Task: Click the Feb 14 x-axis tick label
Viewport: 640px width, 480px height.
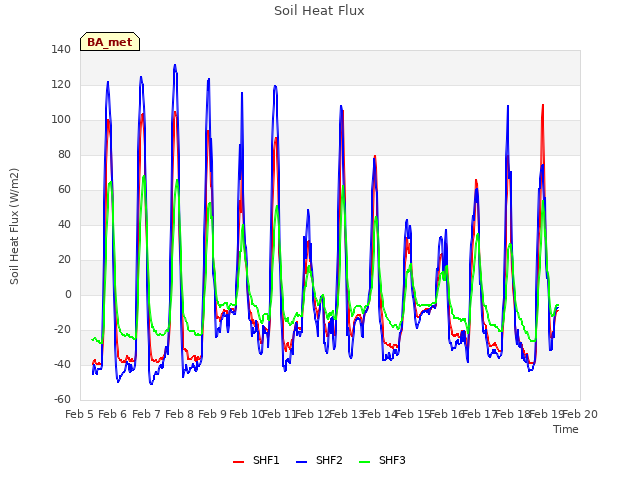Action: coord(380,414)
